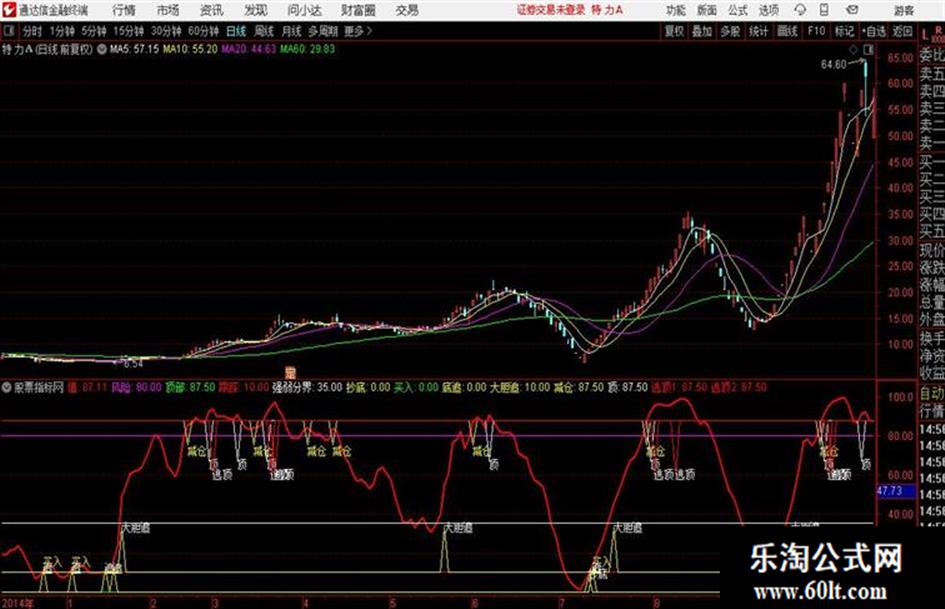Screen dimensions: 945x609
Task: Click the 复权 toolbar button
Action: coord(674,31)
